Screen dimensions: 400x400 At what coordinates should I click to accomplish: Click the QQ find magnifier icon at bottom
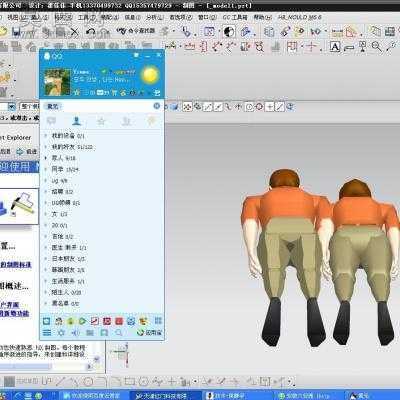[x=119, y=333]
